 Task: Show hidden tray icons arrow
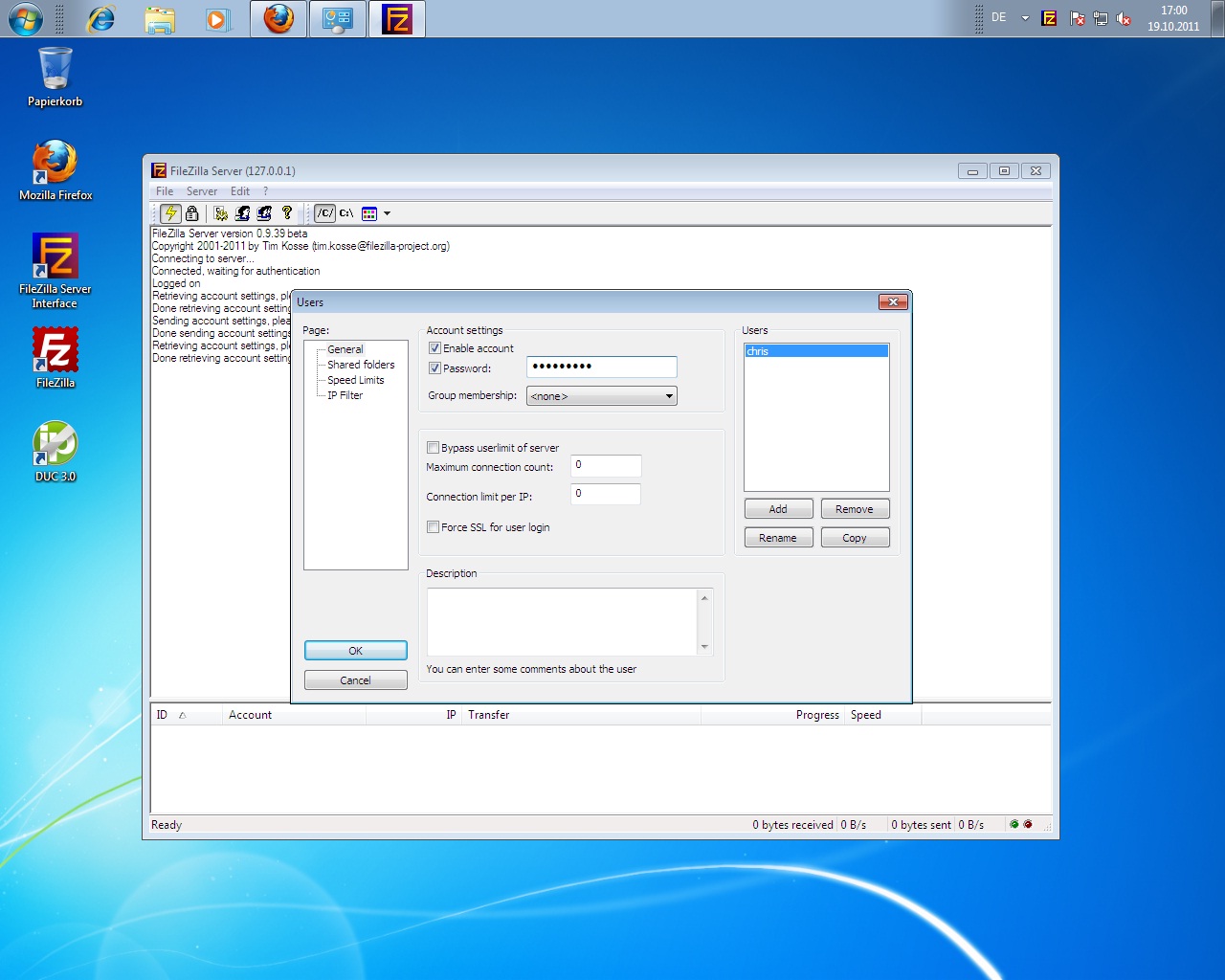(1025, 18)
